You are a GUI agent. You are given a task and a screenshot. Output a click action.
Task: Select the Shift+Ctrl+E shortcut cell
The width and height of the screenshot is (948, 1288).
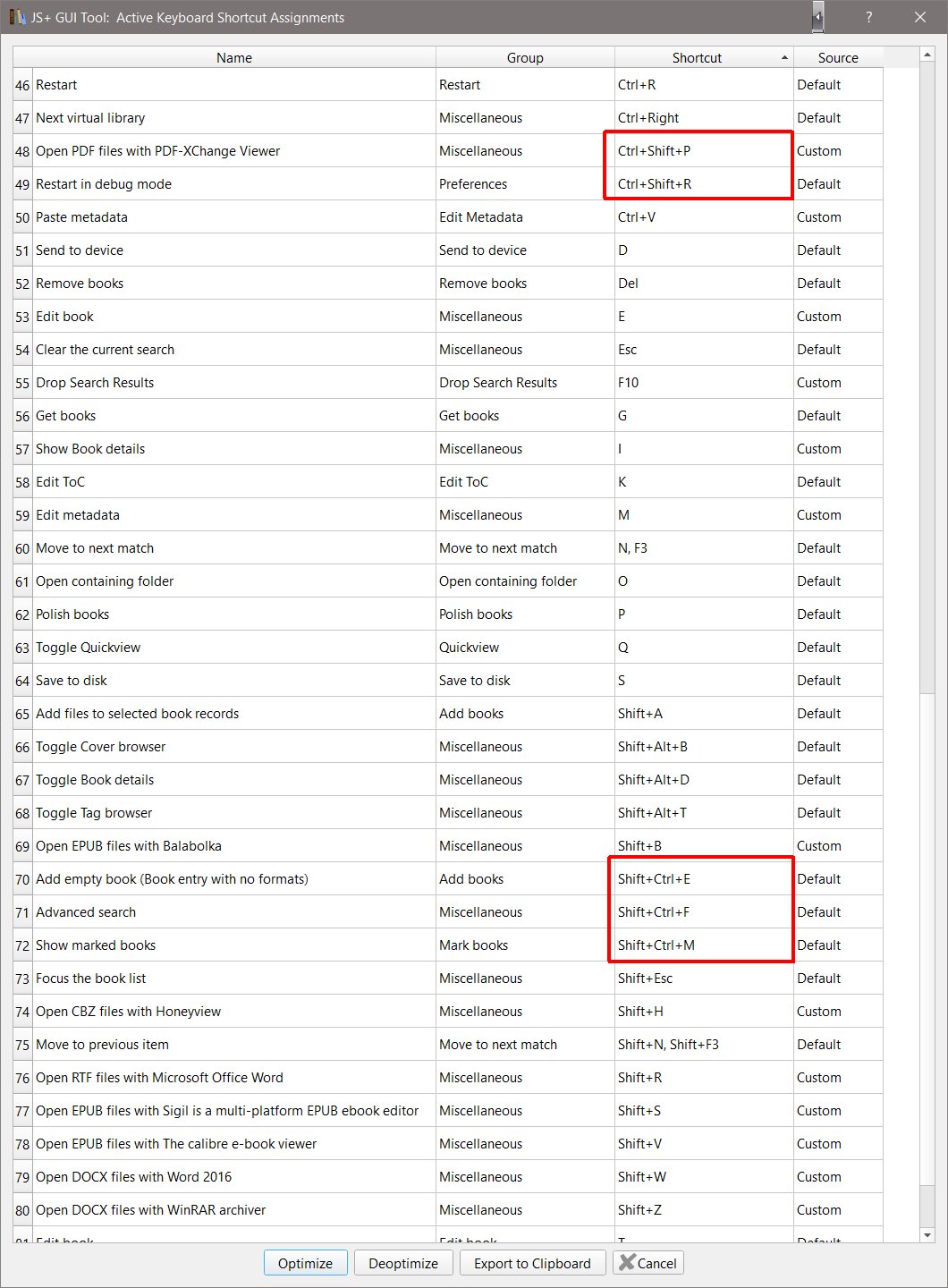(704, 879)
